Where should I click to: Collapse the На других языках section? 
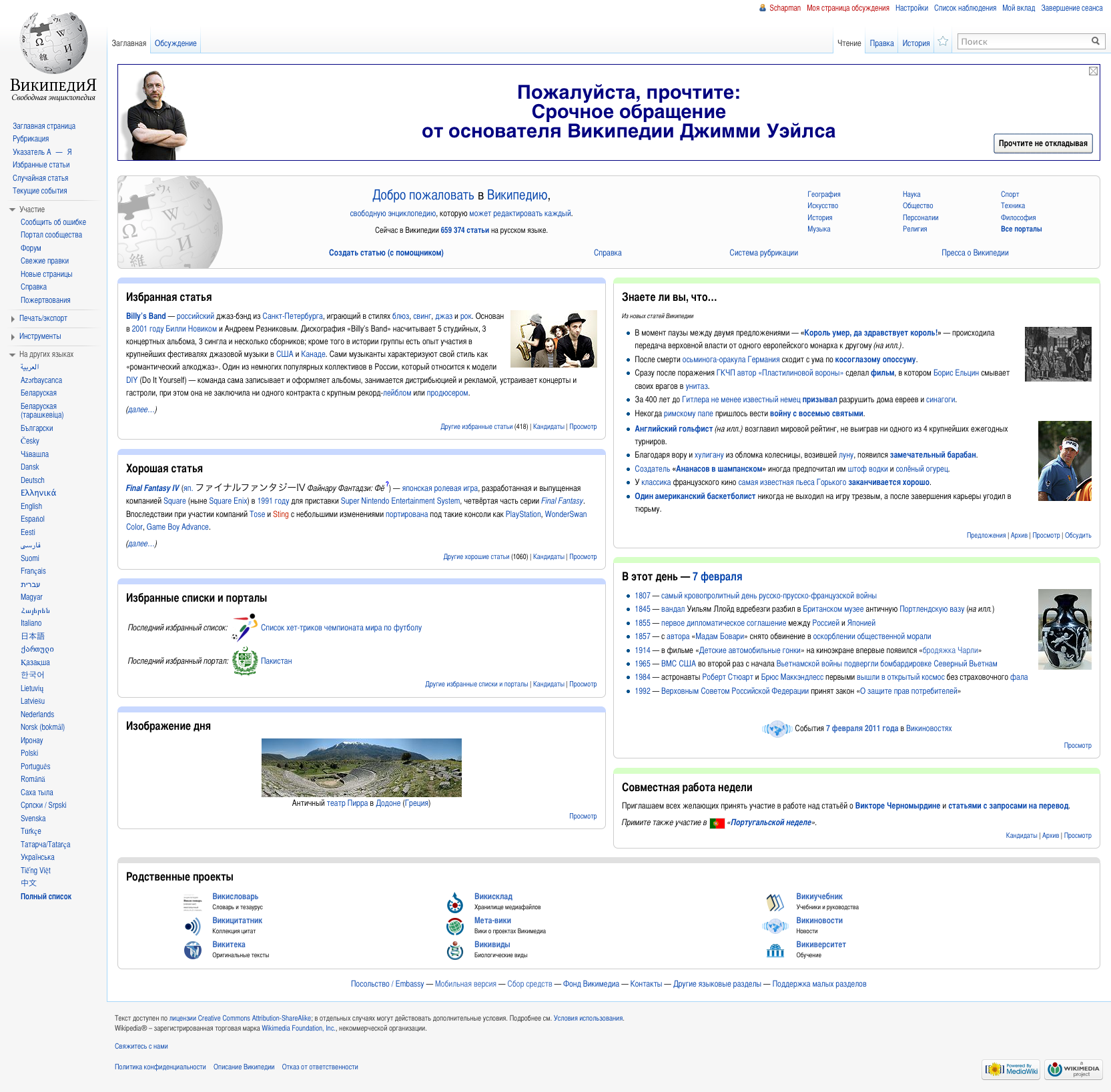pos(12,354)
